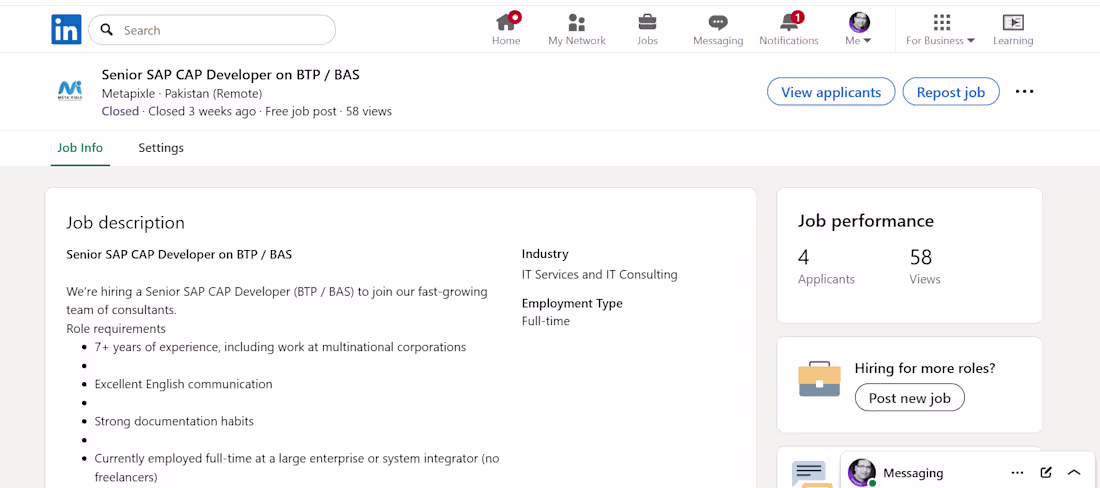
Task: Click the 58 Views statistic
Action: [925, 266]
